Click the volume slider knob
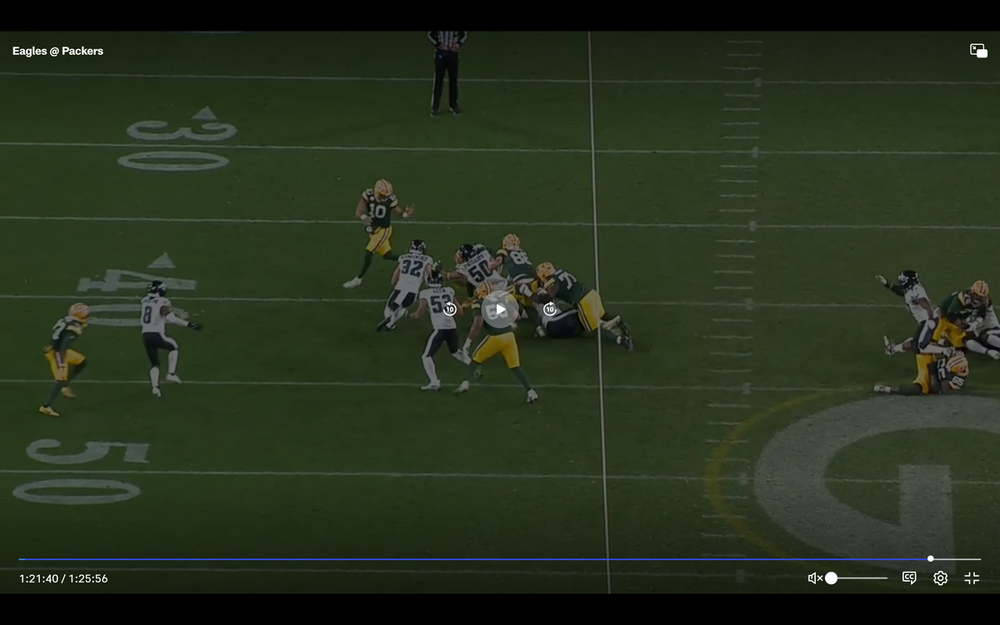1000x625 pixels. (x=831, y=578)
